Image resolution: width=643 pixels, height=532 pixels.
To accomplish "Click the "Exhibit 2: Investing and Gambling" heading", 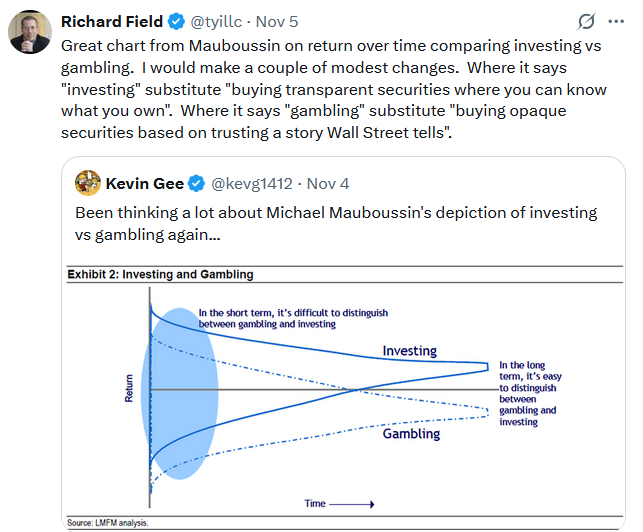I will [160, 274].
